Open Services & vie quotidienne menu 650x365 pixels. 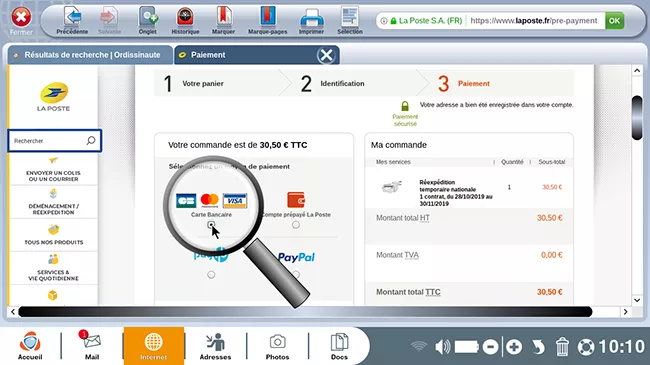(53, 268)
